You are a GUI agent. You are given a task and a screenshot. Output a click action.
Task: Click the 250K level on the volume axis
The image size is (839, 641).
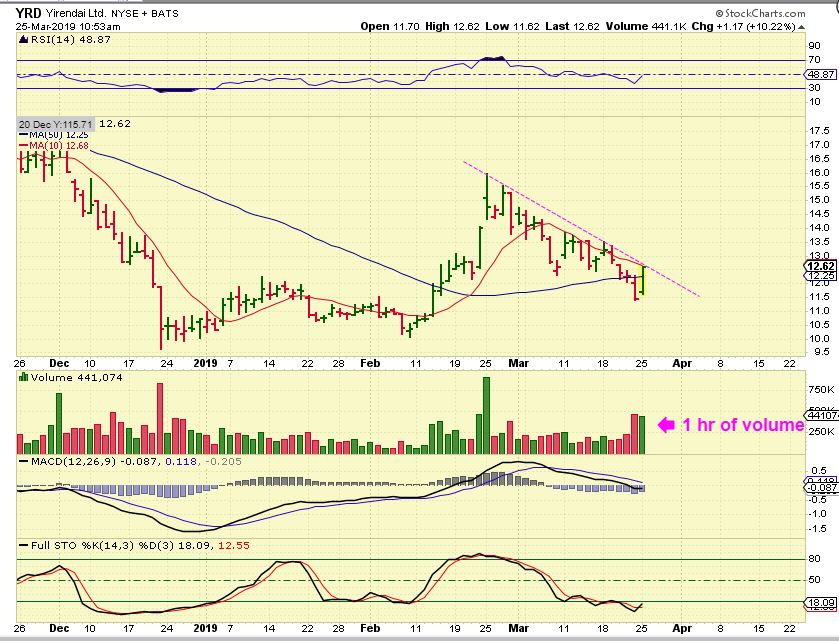(x=821, y=431)
